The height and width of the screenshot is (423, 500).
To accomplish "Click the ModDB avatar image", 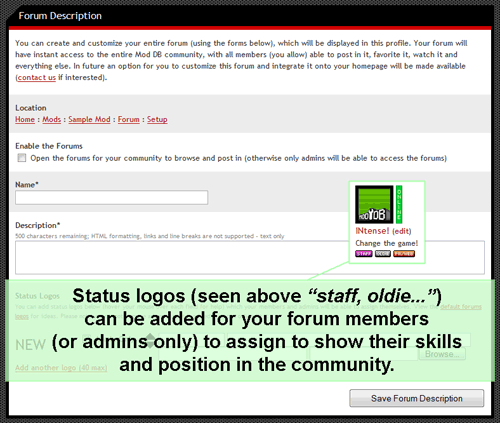I will click(374, 204).
